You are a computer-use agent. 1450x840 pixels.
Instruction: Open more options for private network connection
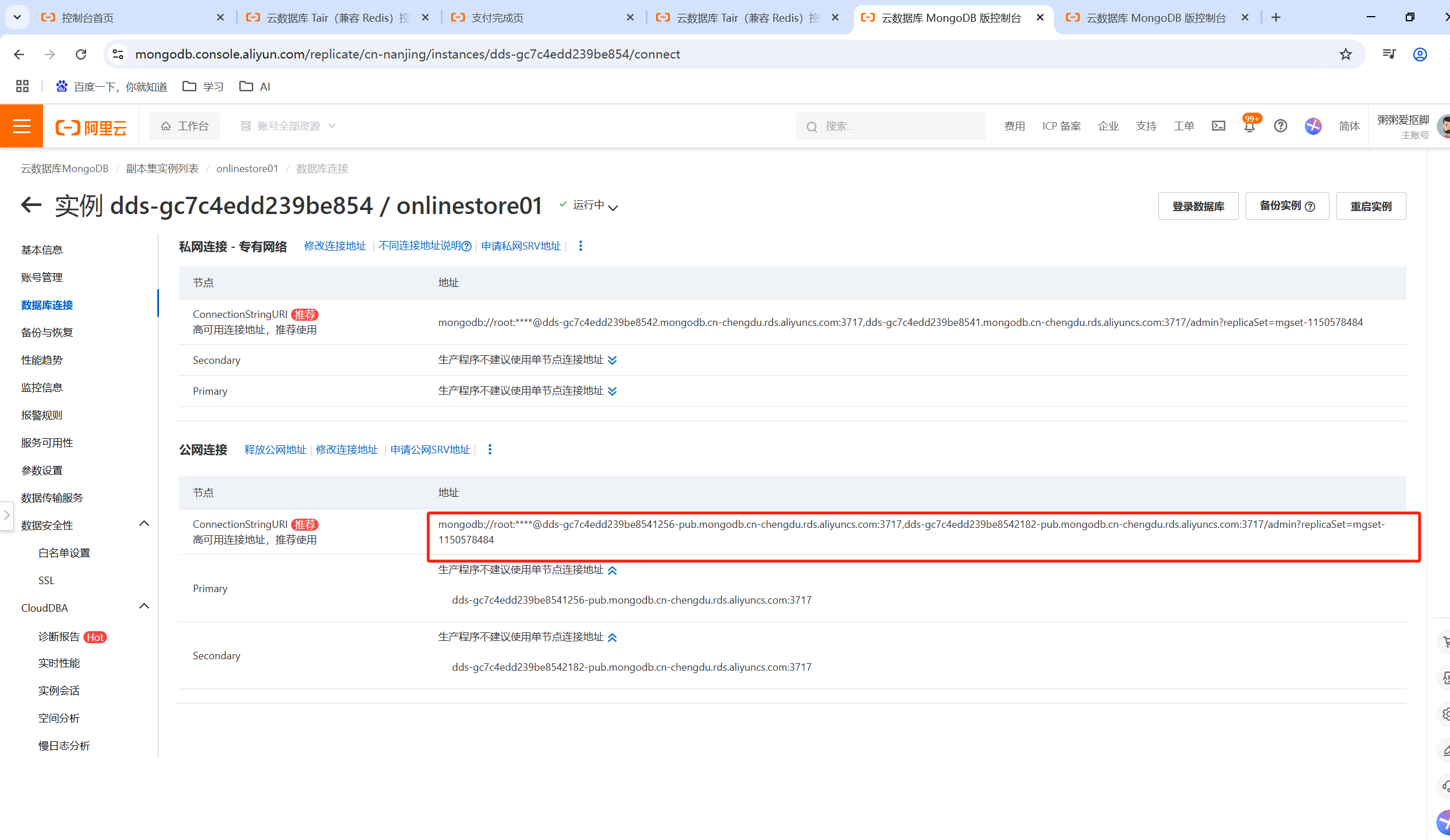coord(580,246)
